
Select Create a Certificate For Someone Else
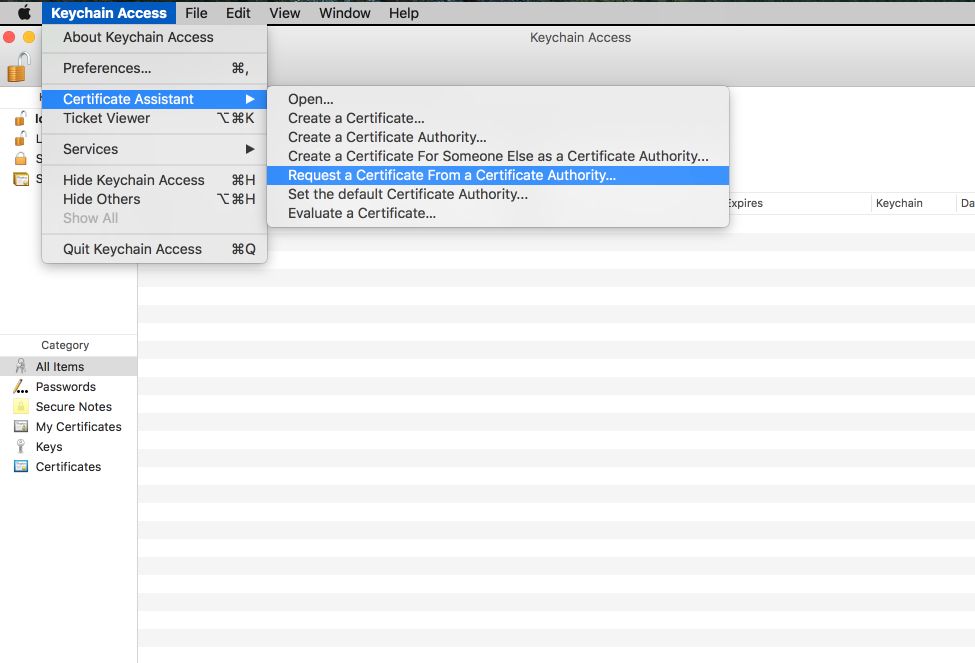(x=497, y=156)
